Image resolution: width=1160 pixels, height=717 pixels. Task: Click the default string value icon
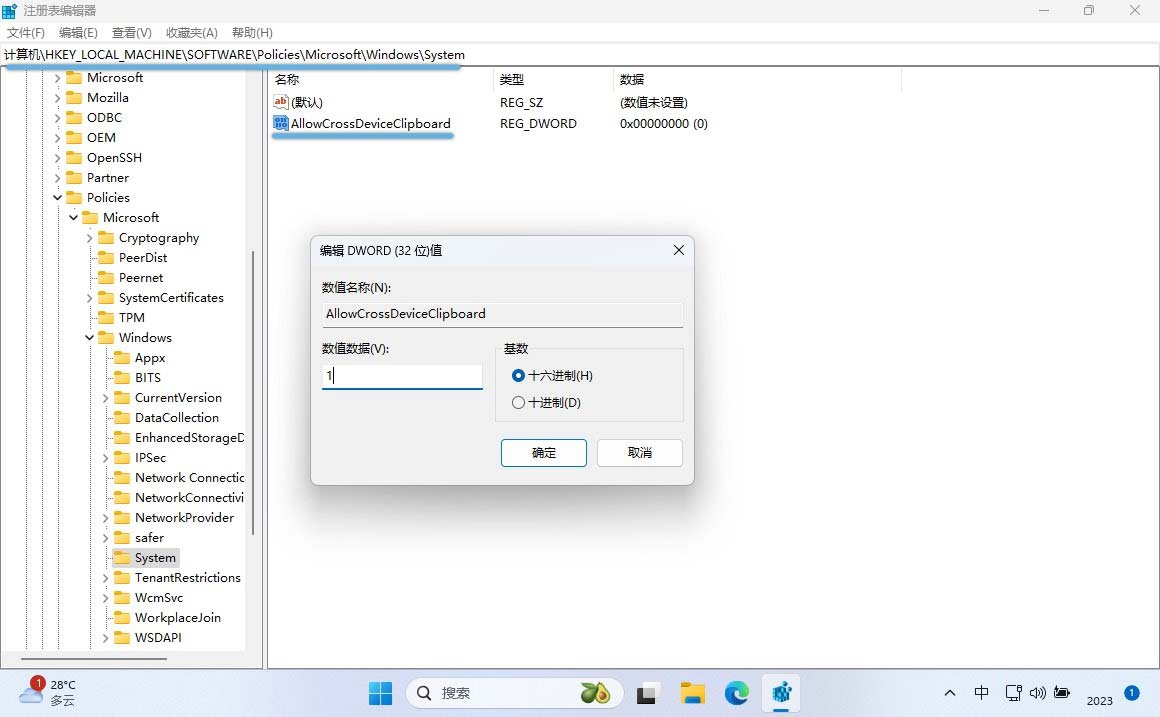[280, 102]
